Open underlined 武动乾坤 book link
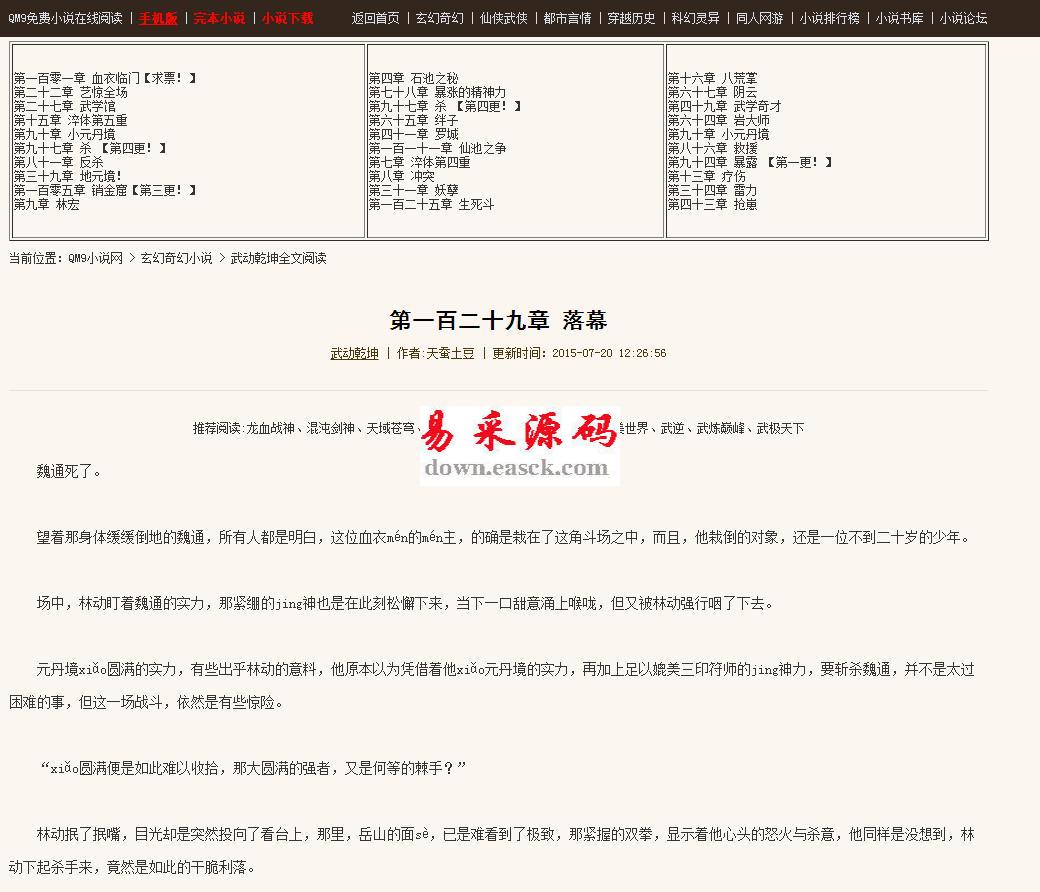The image size is (1040, 892). [354, 353]
